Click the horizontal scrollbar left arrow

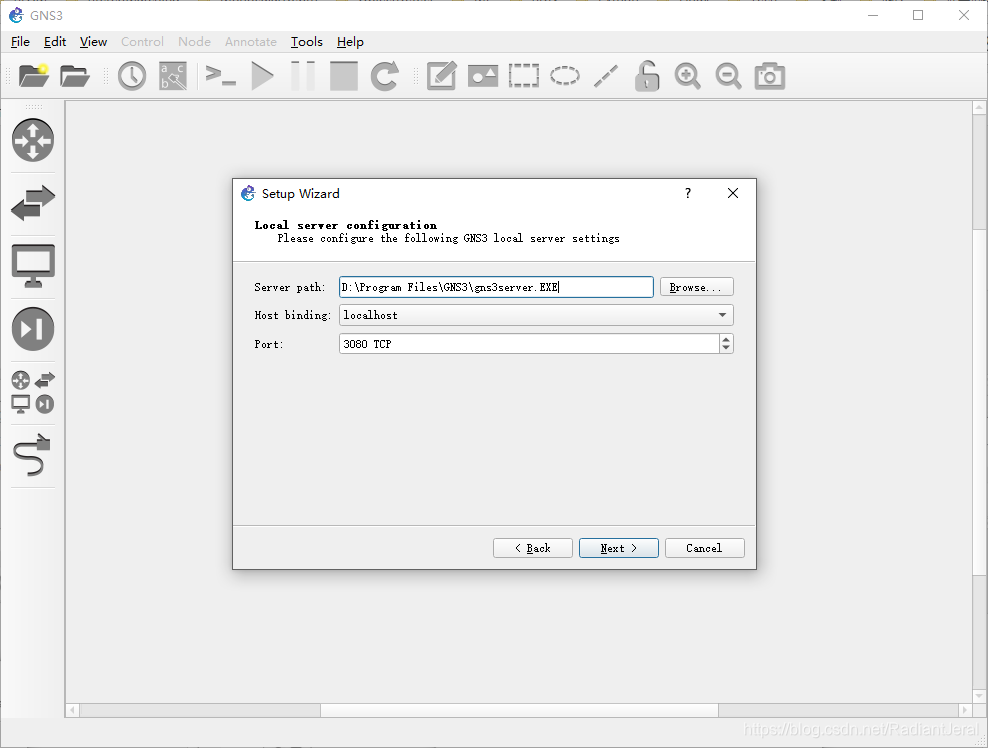(72, 710)
